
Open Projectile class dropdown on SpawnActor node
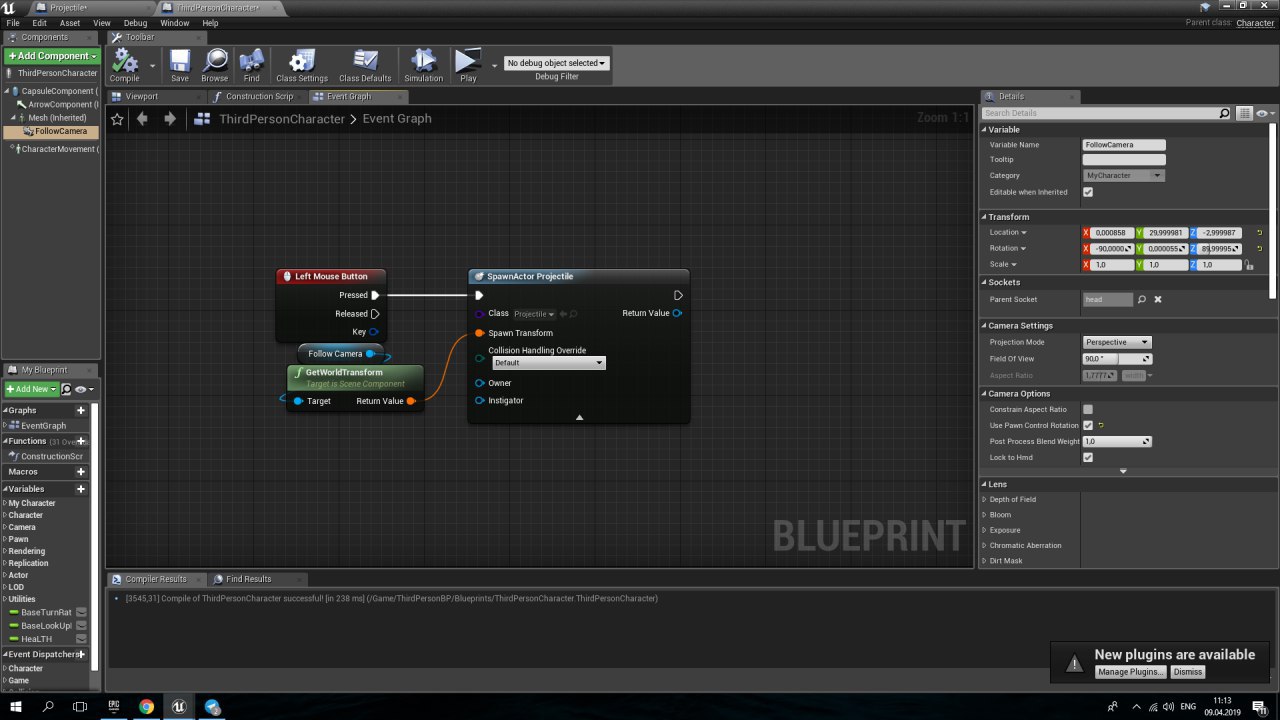point(533,314)
